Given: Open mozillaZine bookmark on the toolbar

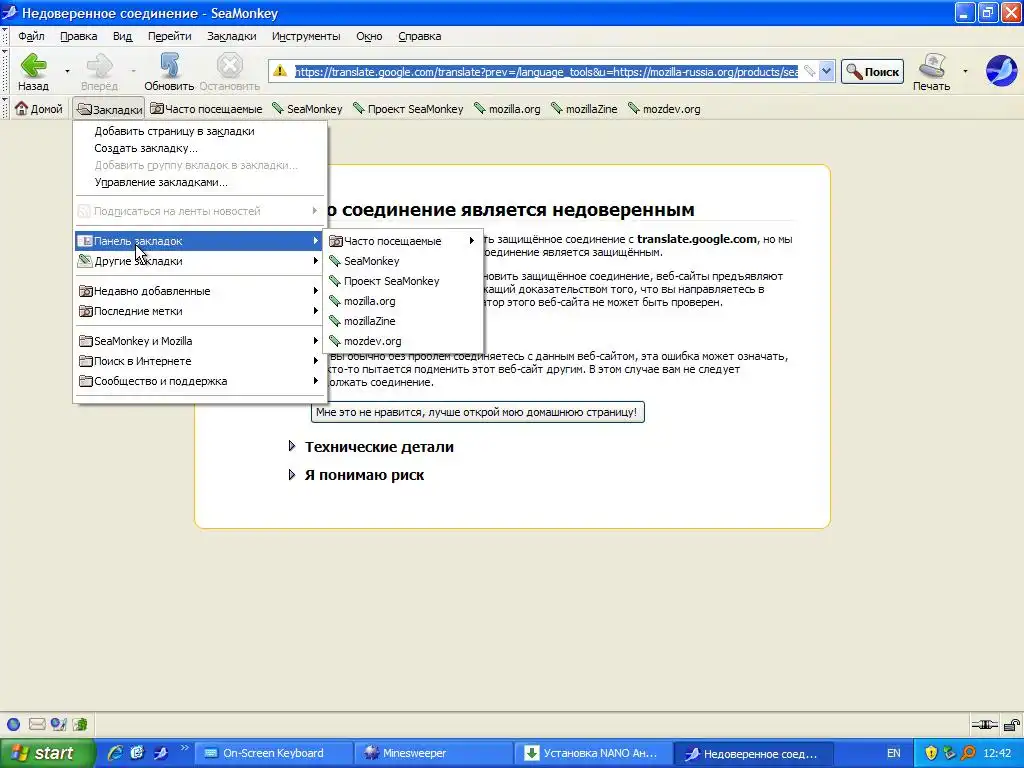Looking at the screenshot, I should tap(584, 108).
